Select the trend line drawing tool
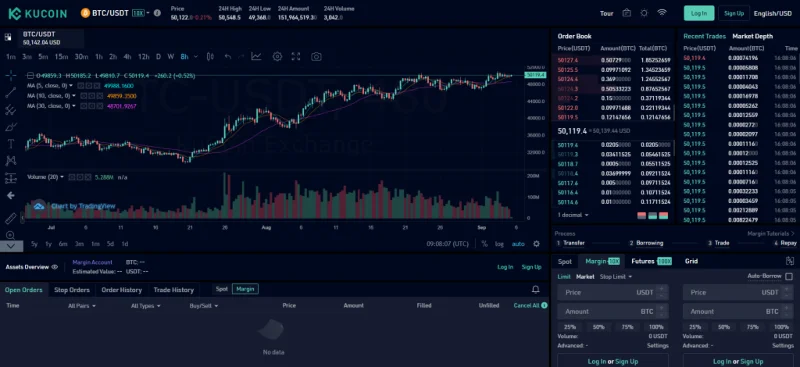This screenshot has height=367, width=800. click(10, 92)
